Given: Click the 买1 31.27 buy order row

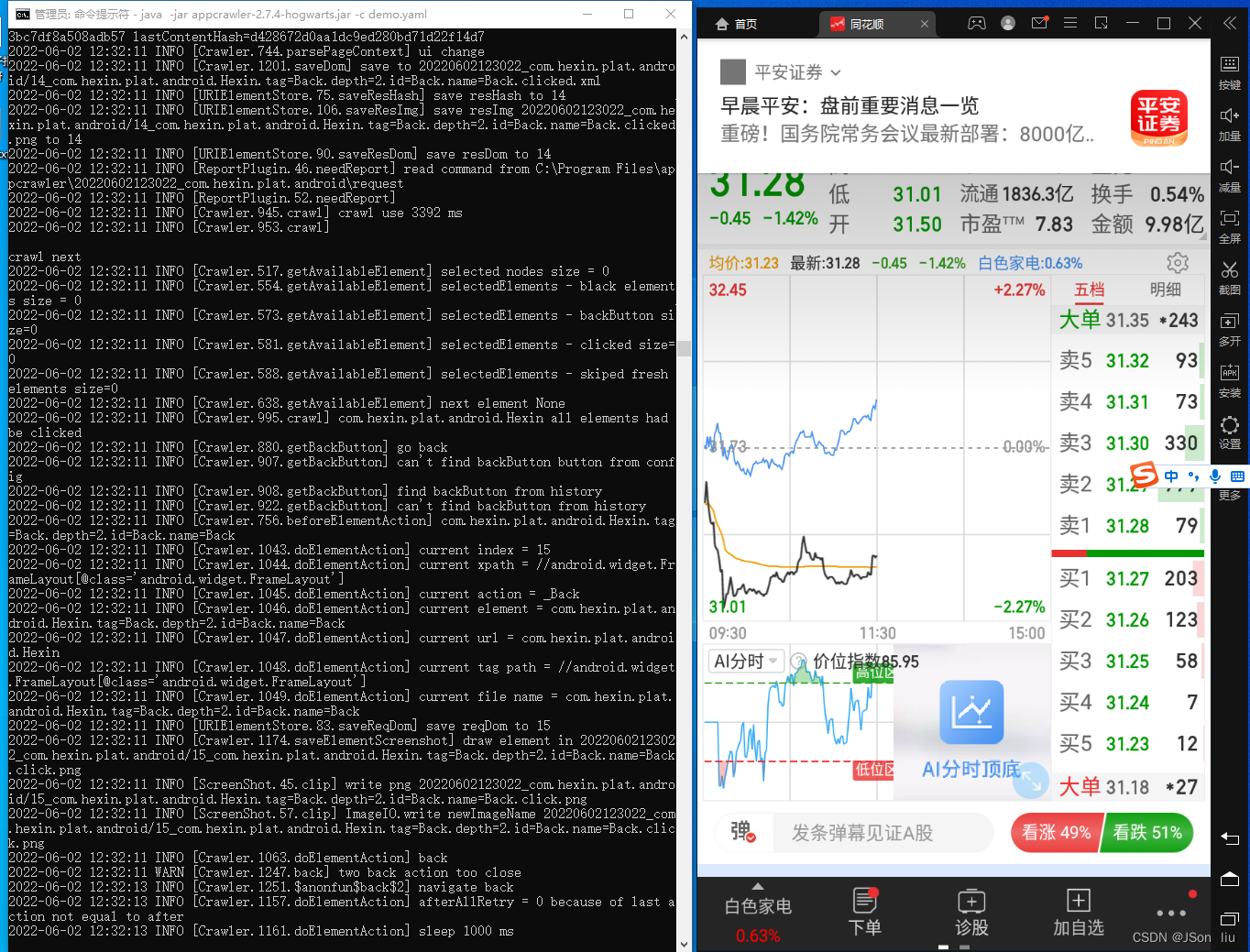Looking at the screenshot, I should pyautogui.click(x=1128, y=578).
